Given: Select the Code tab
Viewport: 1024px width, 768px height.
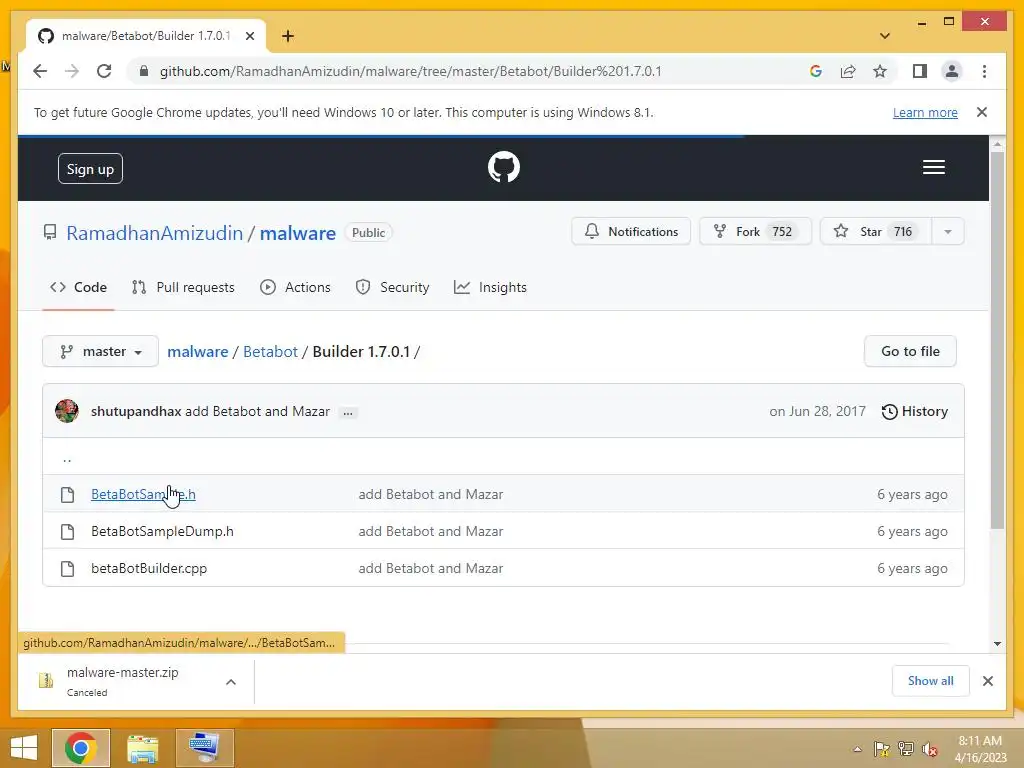Looking at the screenshot, I should coord(78,287).
